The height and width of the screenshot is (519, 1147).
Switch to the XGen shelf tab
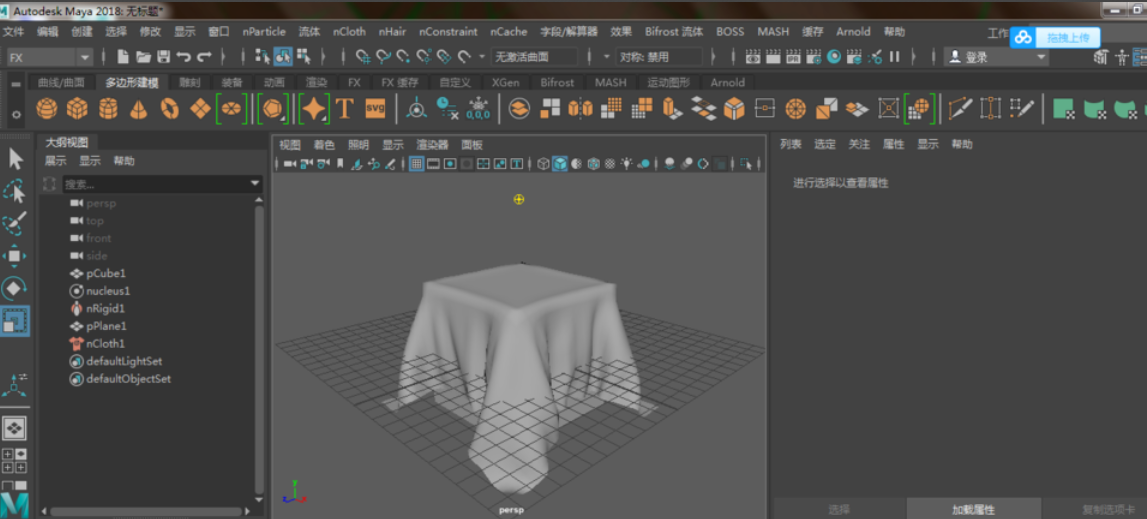coord(505,82)
